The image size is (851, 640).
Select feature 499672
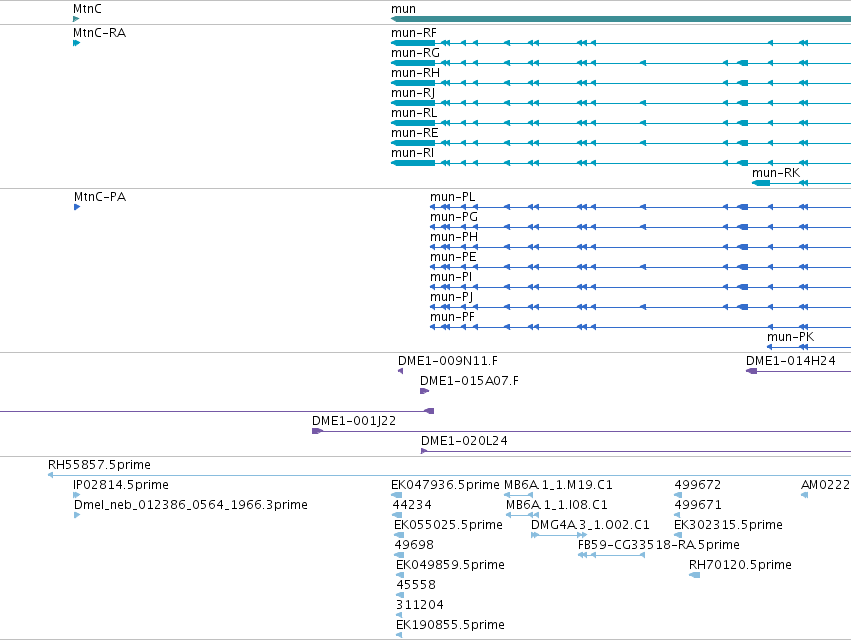tap(678, 495)
